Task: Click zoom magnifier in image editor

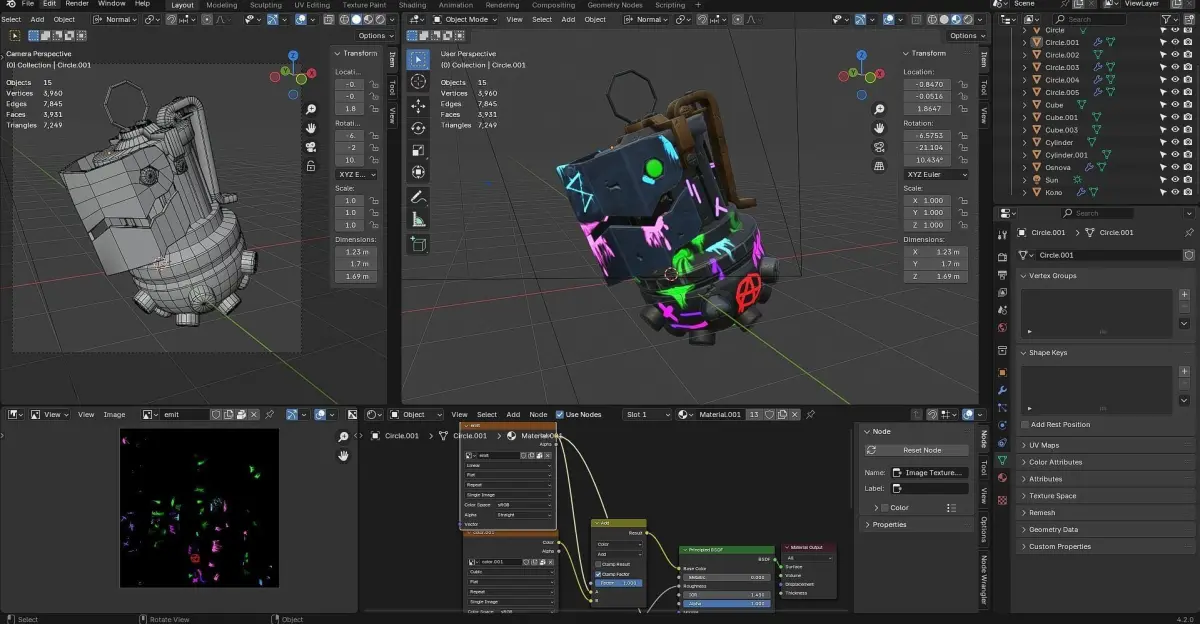Action: click(x=343, y=437)
